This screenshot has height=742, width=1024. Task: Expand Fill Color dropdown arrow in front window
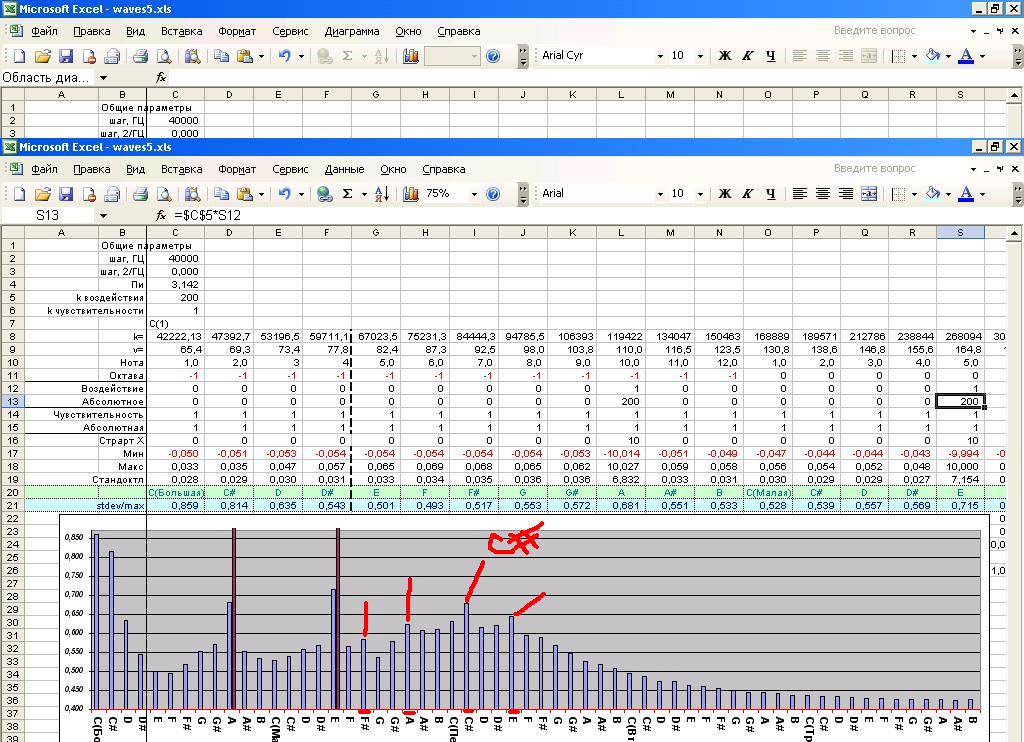(x=948, y=193)
